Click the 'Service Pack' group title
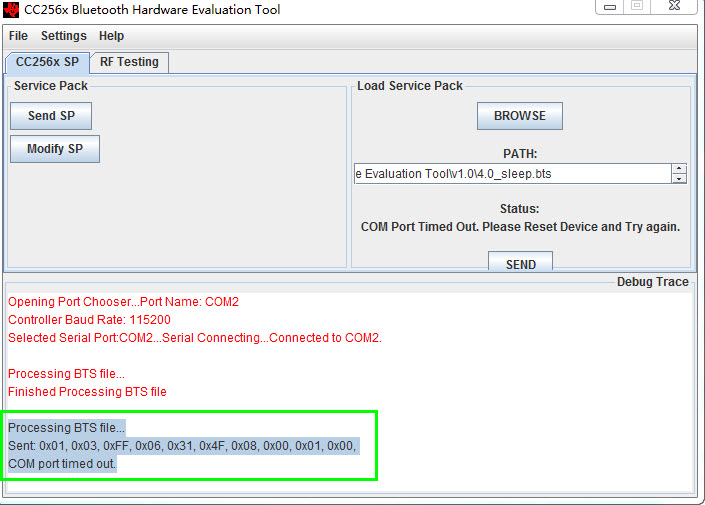This screenshot has height=505, width=705. pos(50,86)
